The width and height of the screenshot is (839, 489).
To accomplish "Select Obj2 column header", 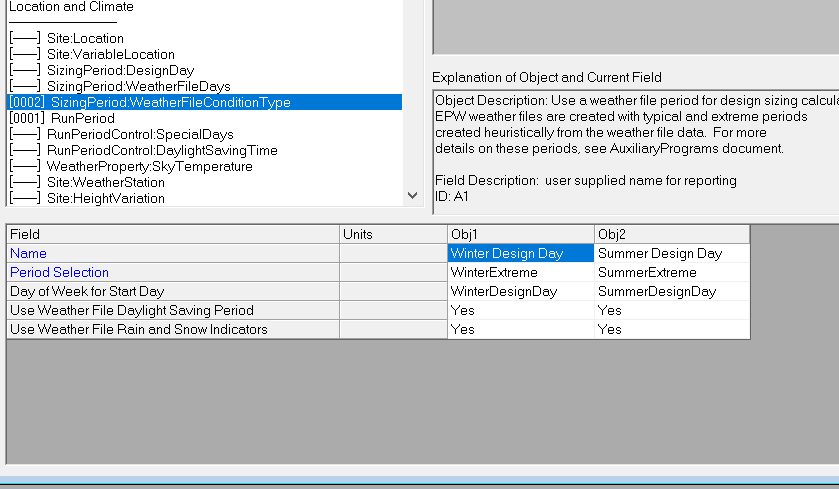I will 672,234.
